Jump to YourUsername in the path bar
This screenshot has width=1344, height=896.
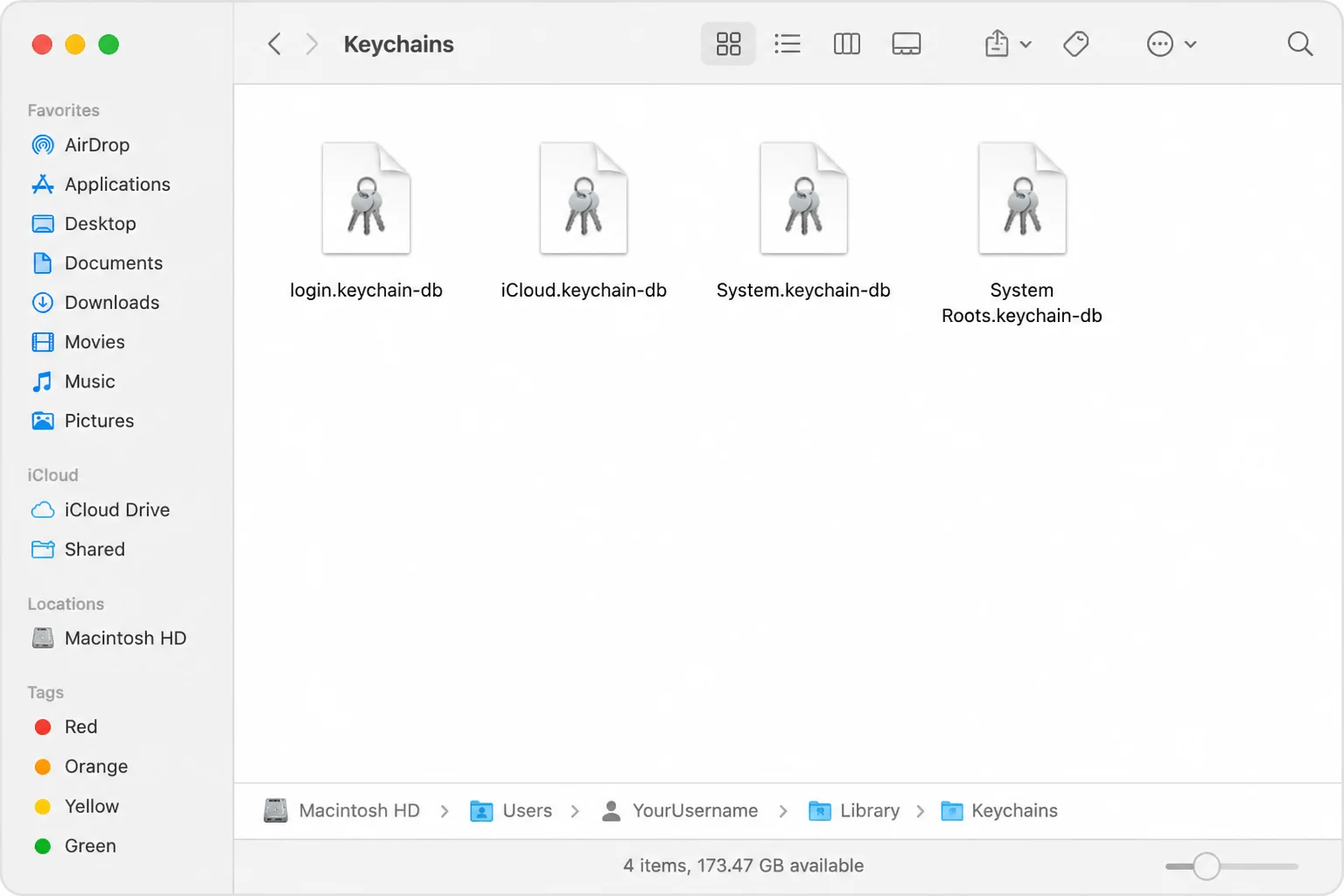click(x=680, y=811)
